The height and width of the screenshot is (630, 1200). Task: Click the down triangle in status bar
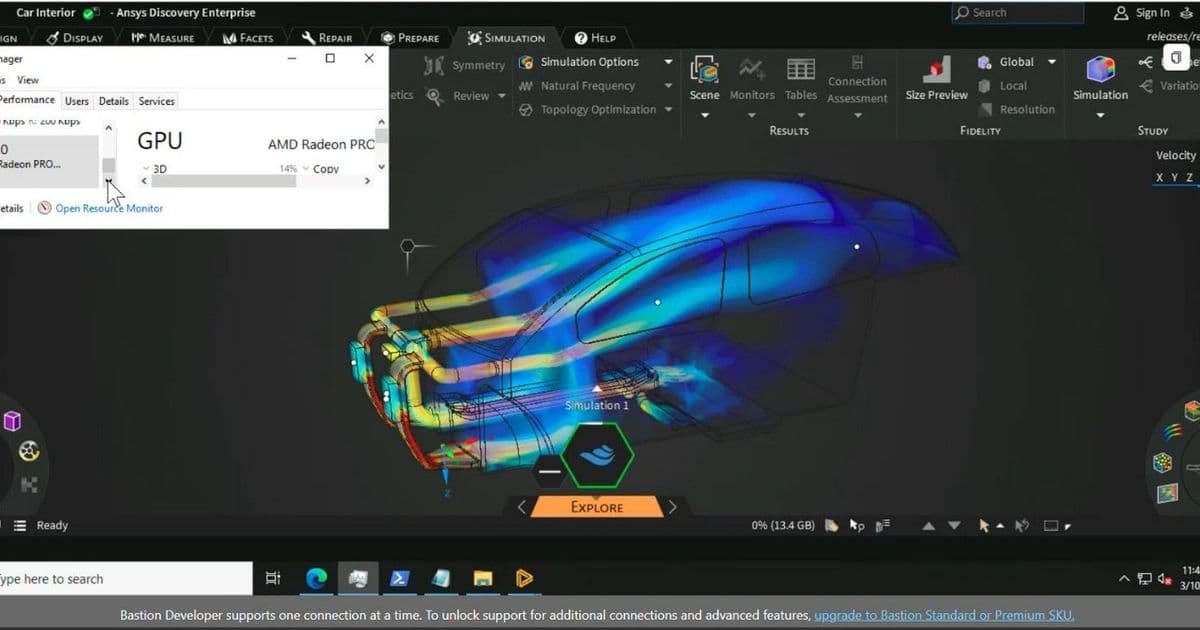(x=953, y=525)
